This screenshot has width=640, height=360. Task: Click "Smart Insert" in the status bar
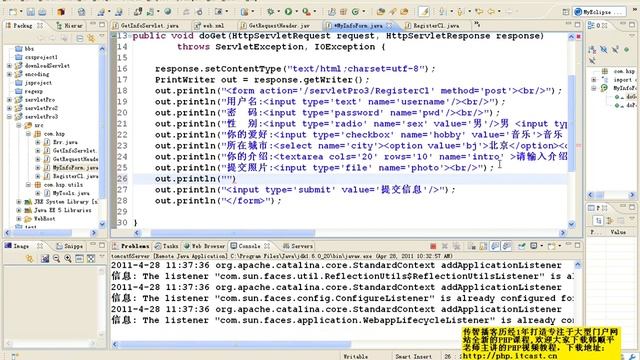coord(413,356)
